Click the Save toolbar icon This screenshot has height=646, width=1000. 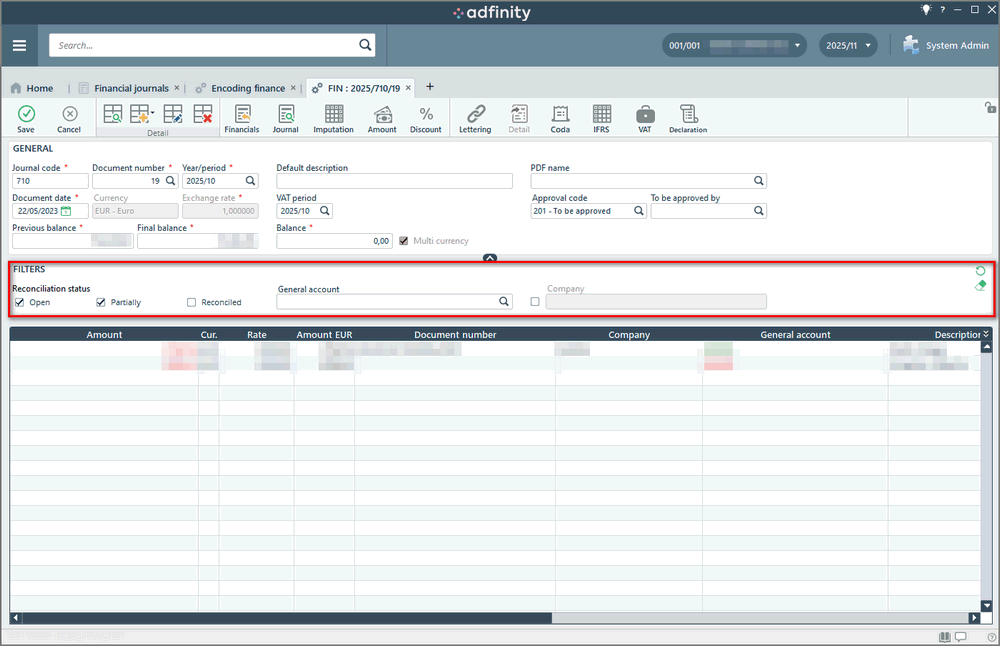(26, 116)
